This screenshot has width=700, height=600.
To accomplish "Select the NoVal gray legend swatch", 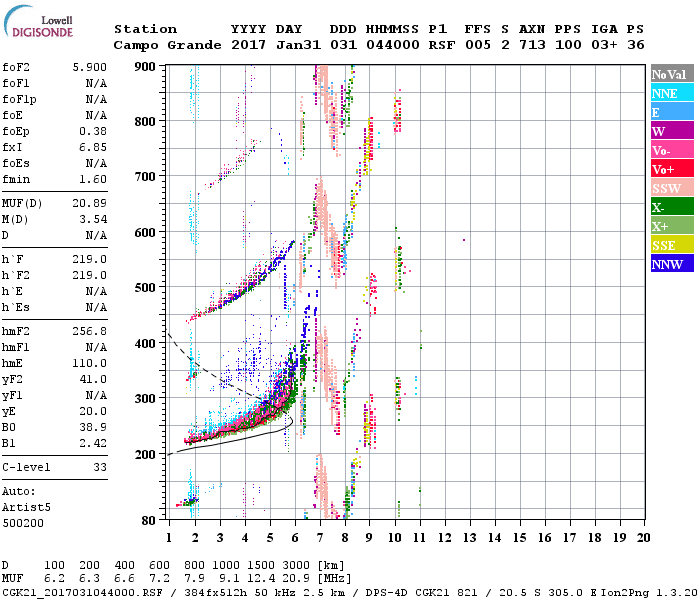I will coord(668,74).
